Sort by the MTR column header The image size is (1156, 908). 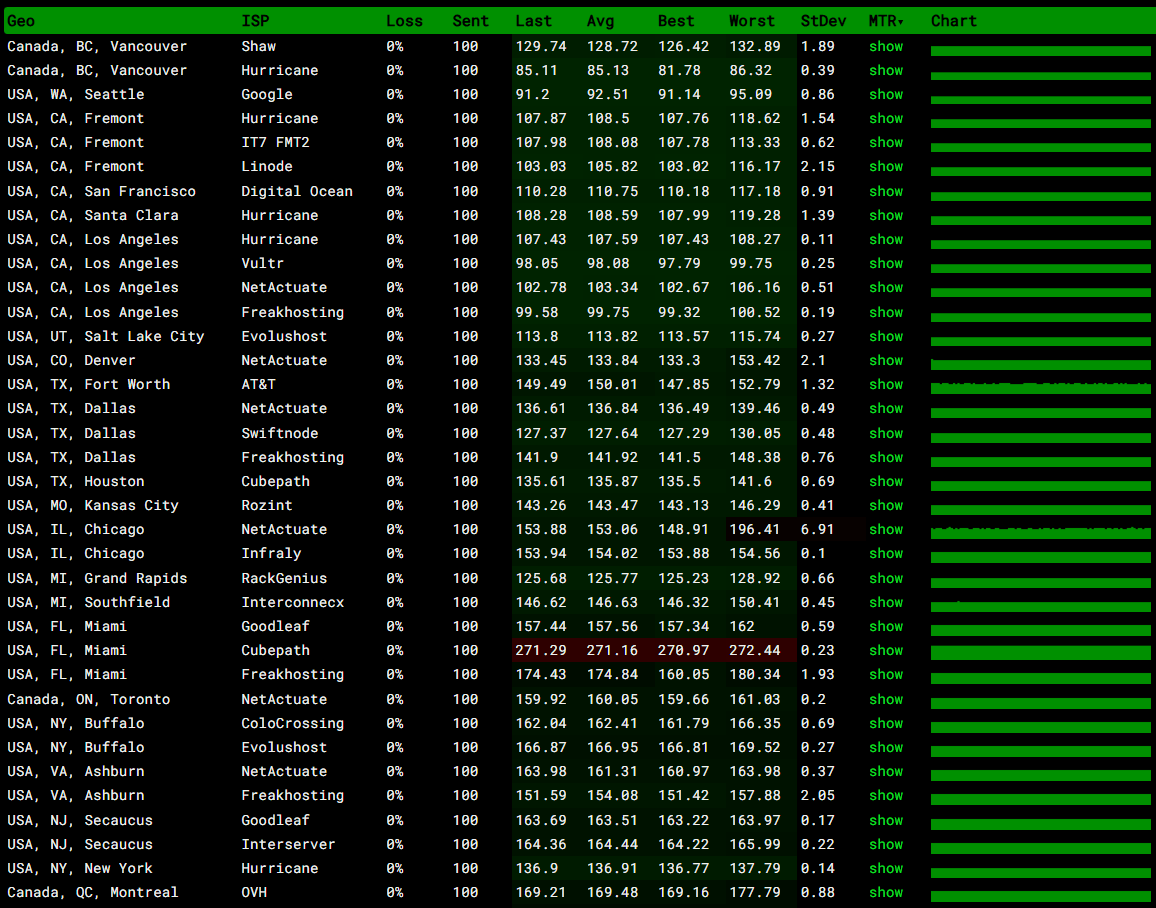[885, 21]
